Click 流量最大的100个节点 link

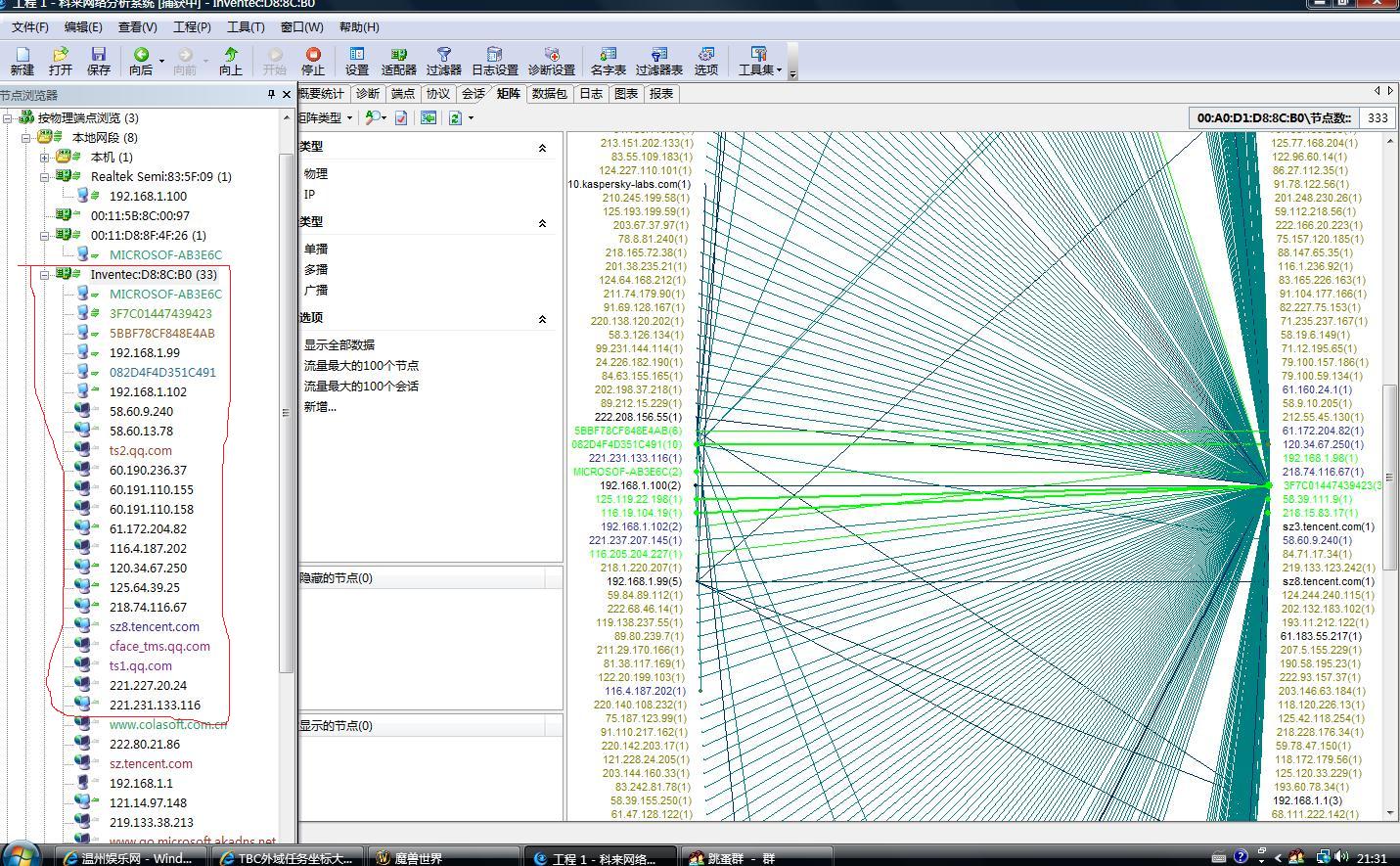click(x=361, y=365)
